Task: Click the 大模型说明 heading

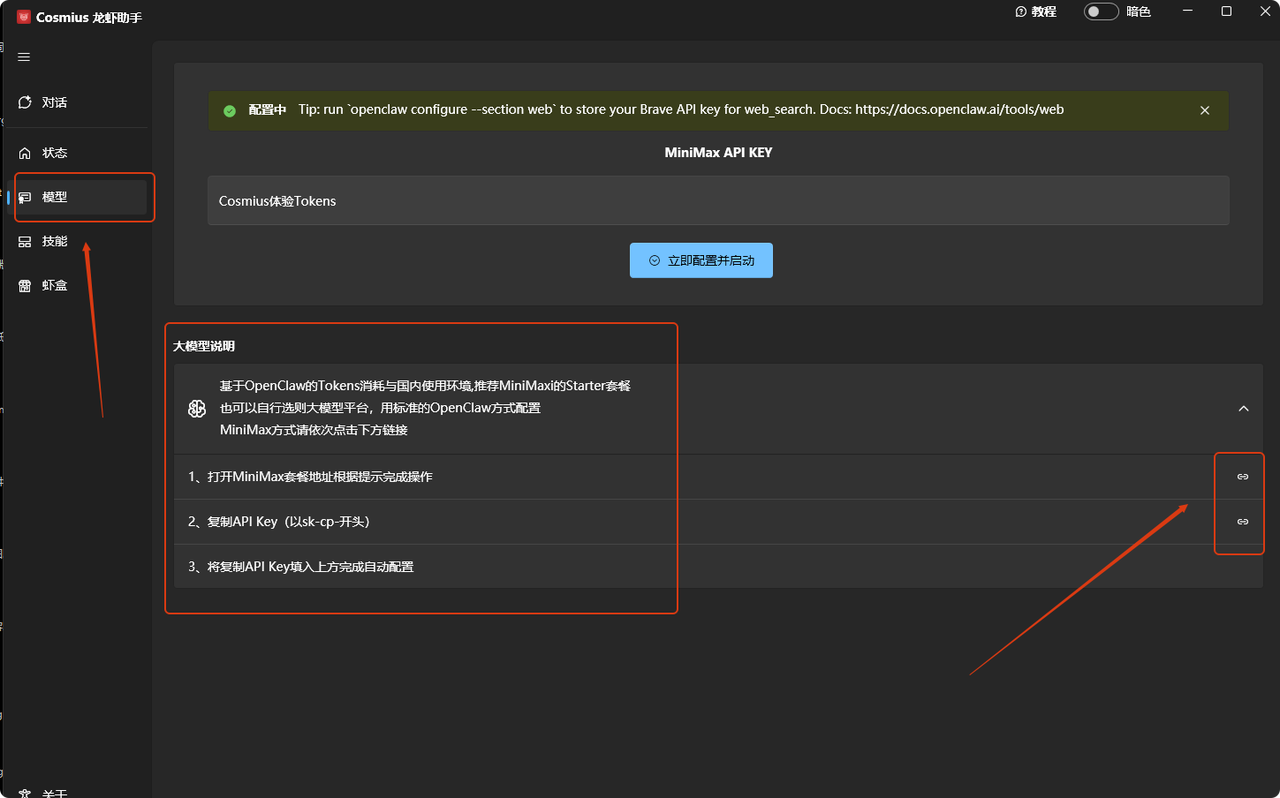Action: pos(204,346)
